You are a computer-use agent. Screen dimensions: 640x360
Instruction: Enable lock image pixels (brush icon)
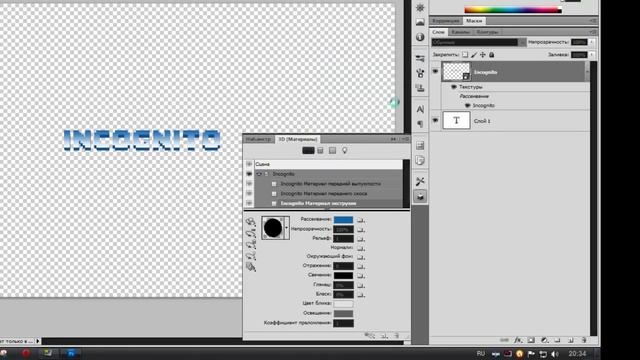click(474, 55)
